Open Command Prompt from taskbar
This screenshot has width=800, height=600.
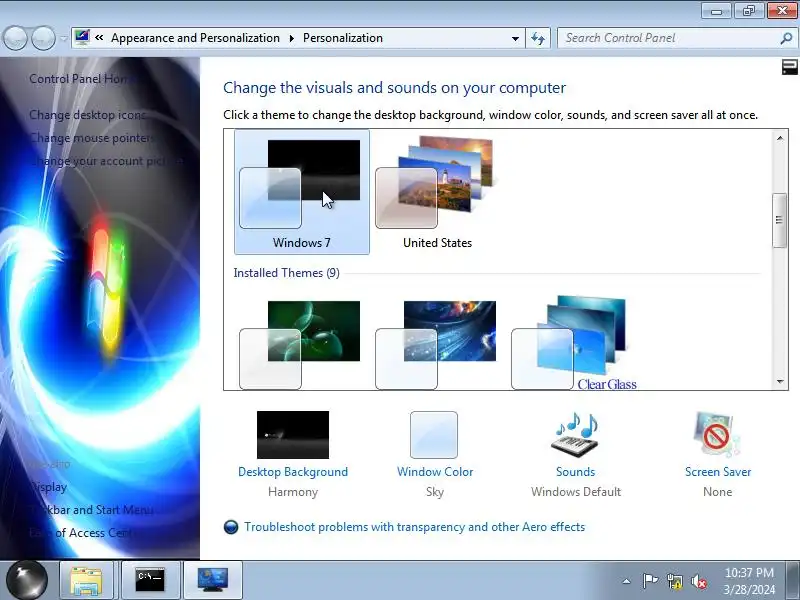click(150, 581)
